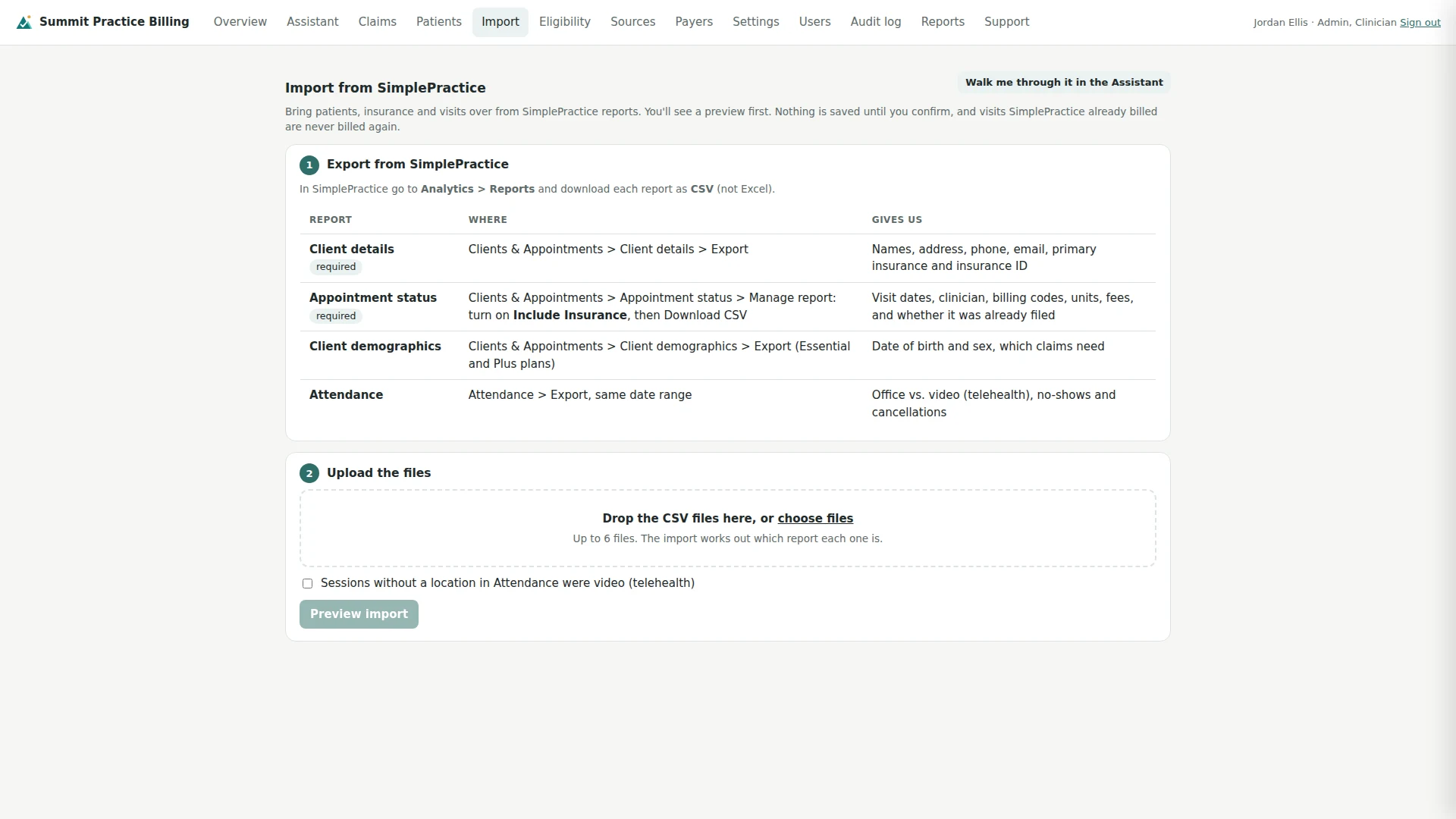Click the 'Import from SimplePractice' heading
This screenshot has width=1456, height=819.
pos(385,88)
